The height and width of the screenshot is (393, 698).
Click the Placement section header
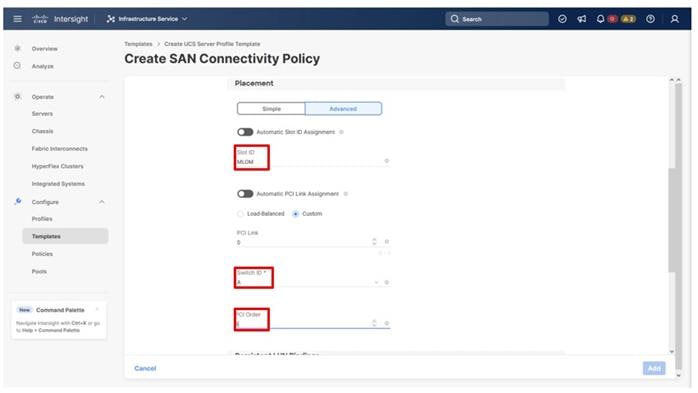(396, 83)
